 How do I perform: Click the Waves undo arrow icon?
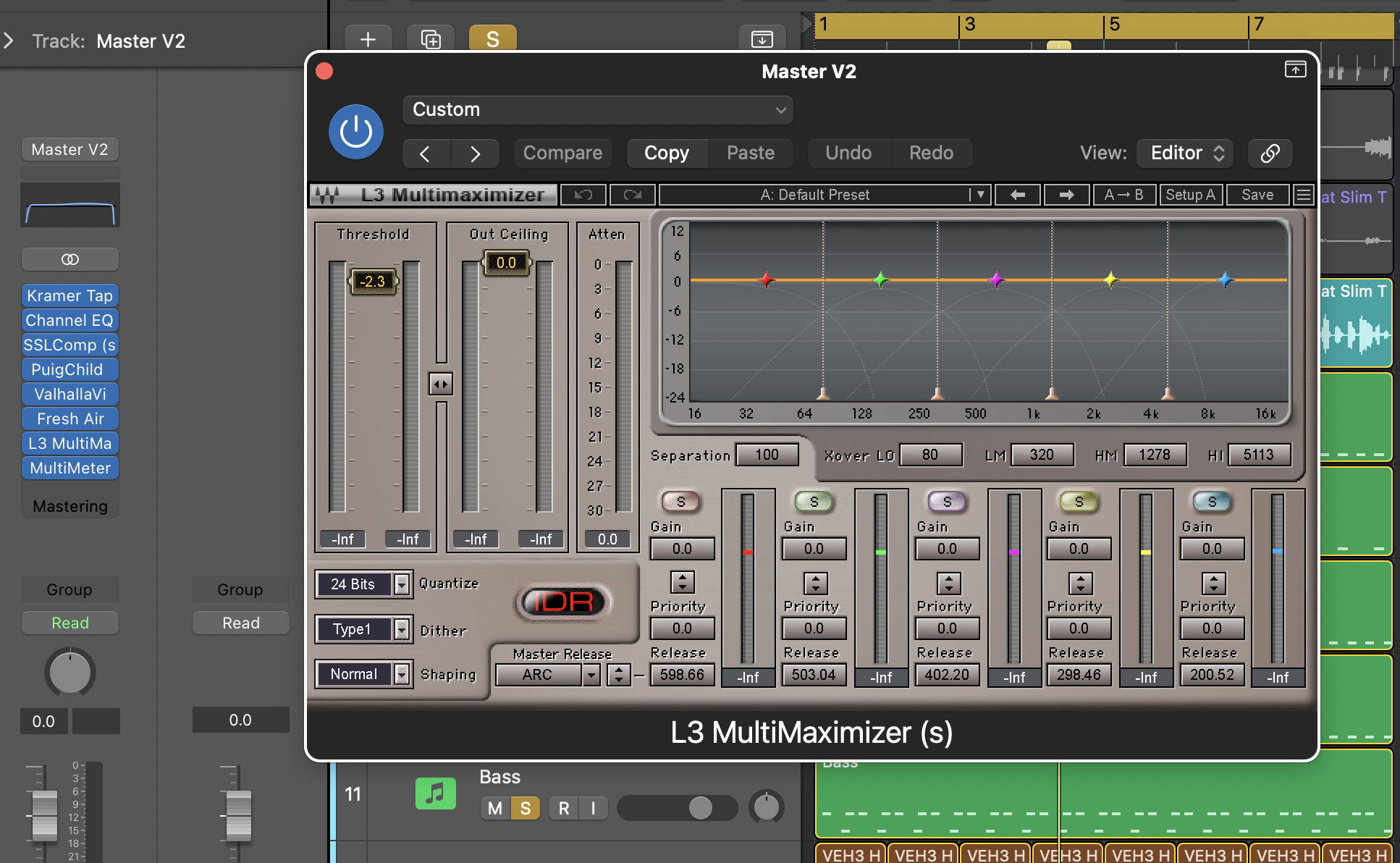coord(583,195)
